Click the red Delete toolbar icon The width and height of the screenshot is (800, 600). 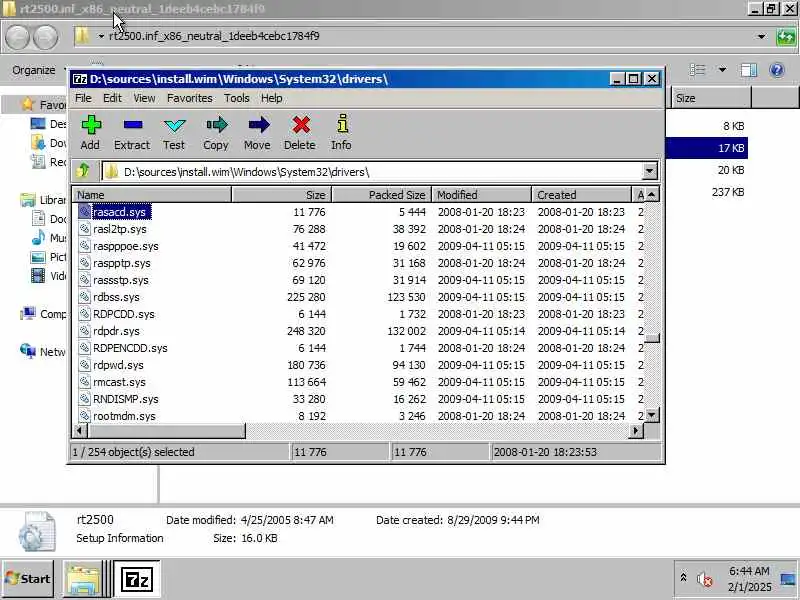click(x=300, y=132)
